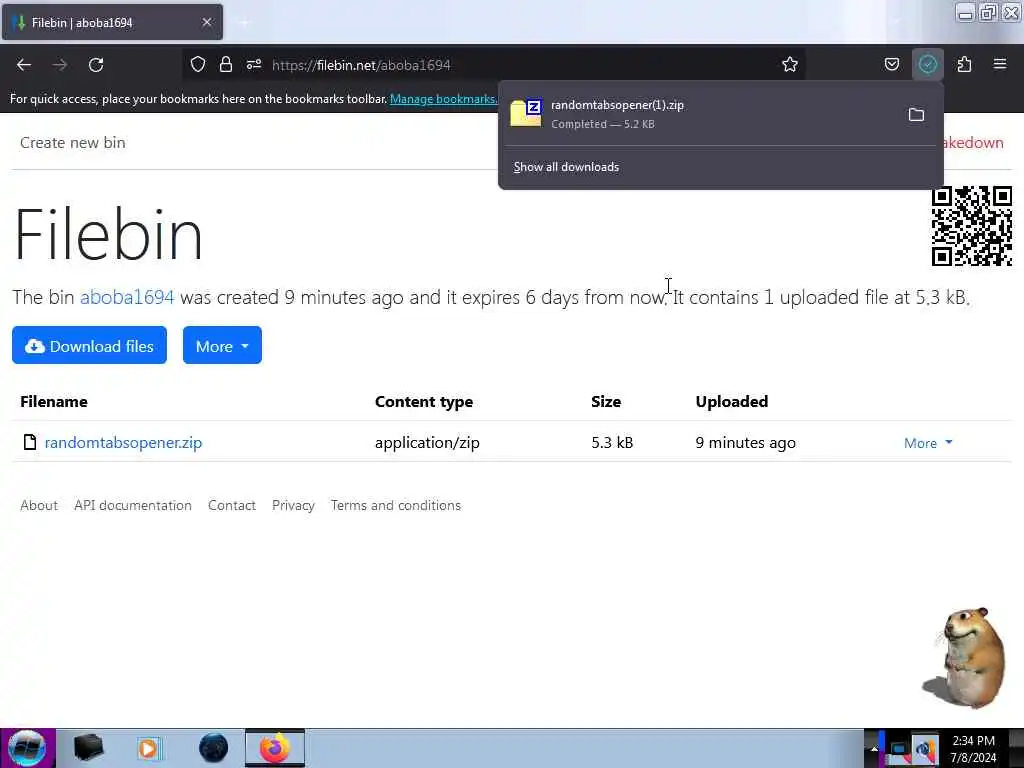Click the Filename column header
The width and height of the screenshot is (1024, 768).
click(x=54, y=402)
